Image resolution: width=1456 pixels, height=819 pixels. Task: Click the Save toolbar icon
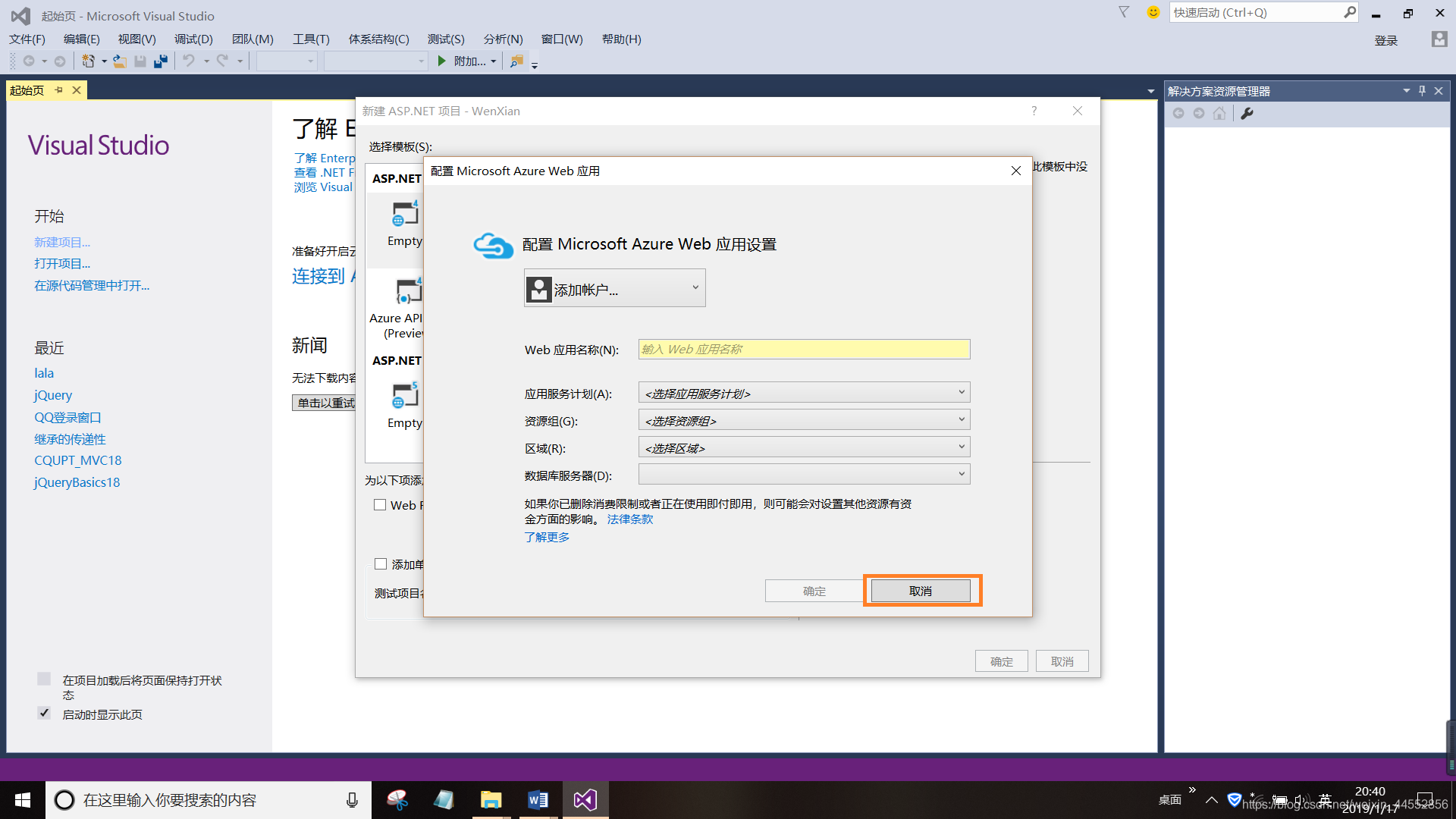coord(140,61)
